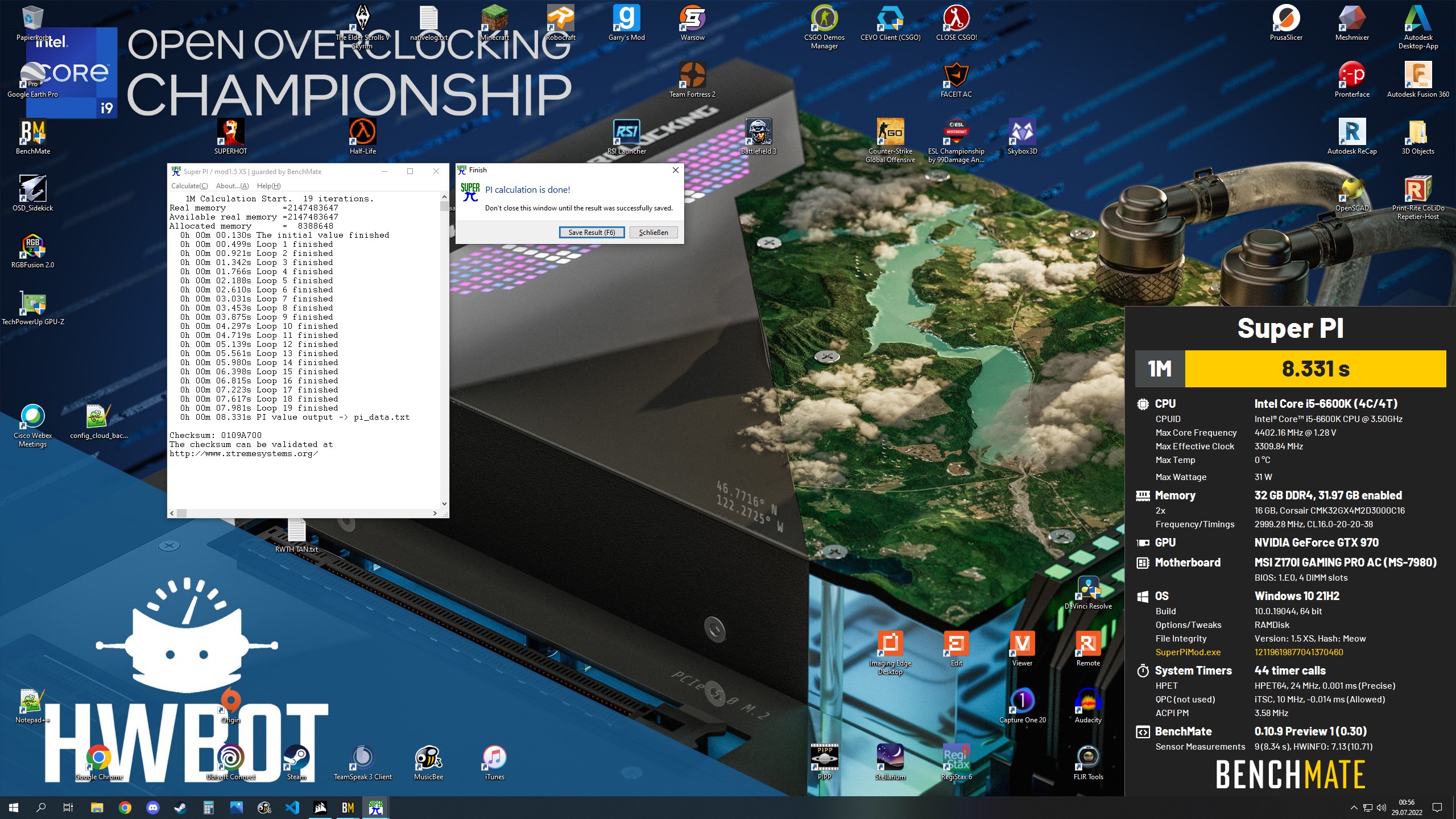Click horizontal scrollbar right arrow in Super PI

coord(435,513)
